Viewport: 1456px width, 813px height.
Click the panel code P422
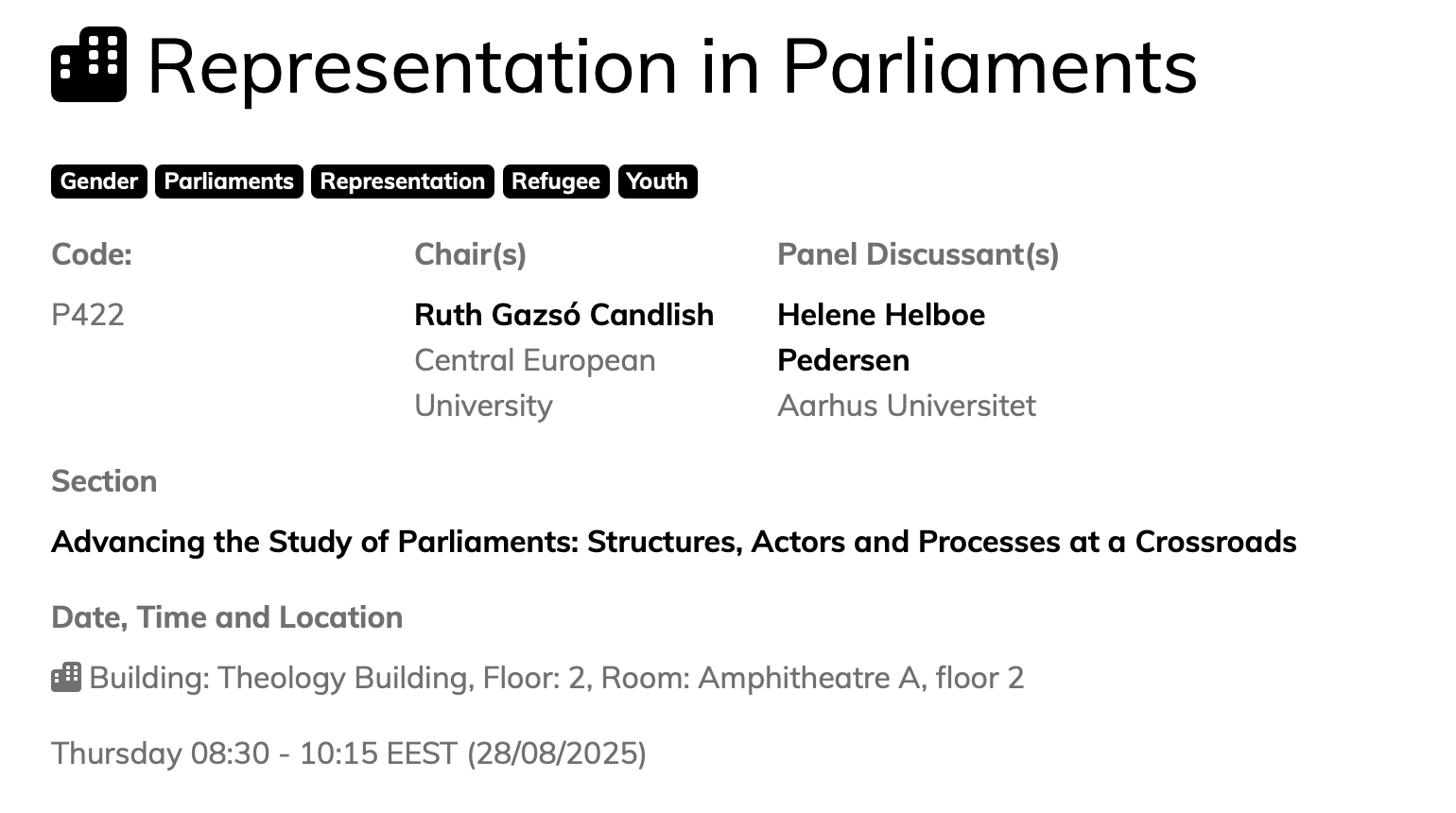tap(88, 315)
